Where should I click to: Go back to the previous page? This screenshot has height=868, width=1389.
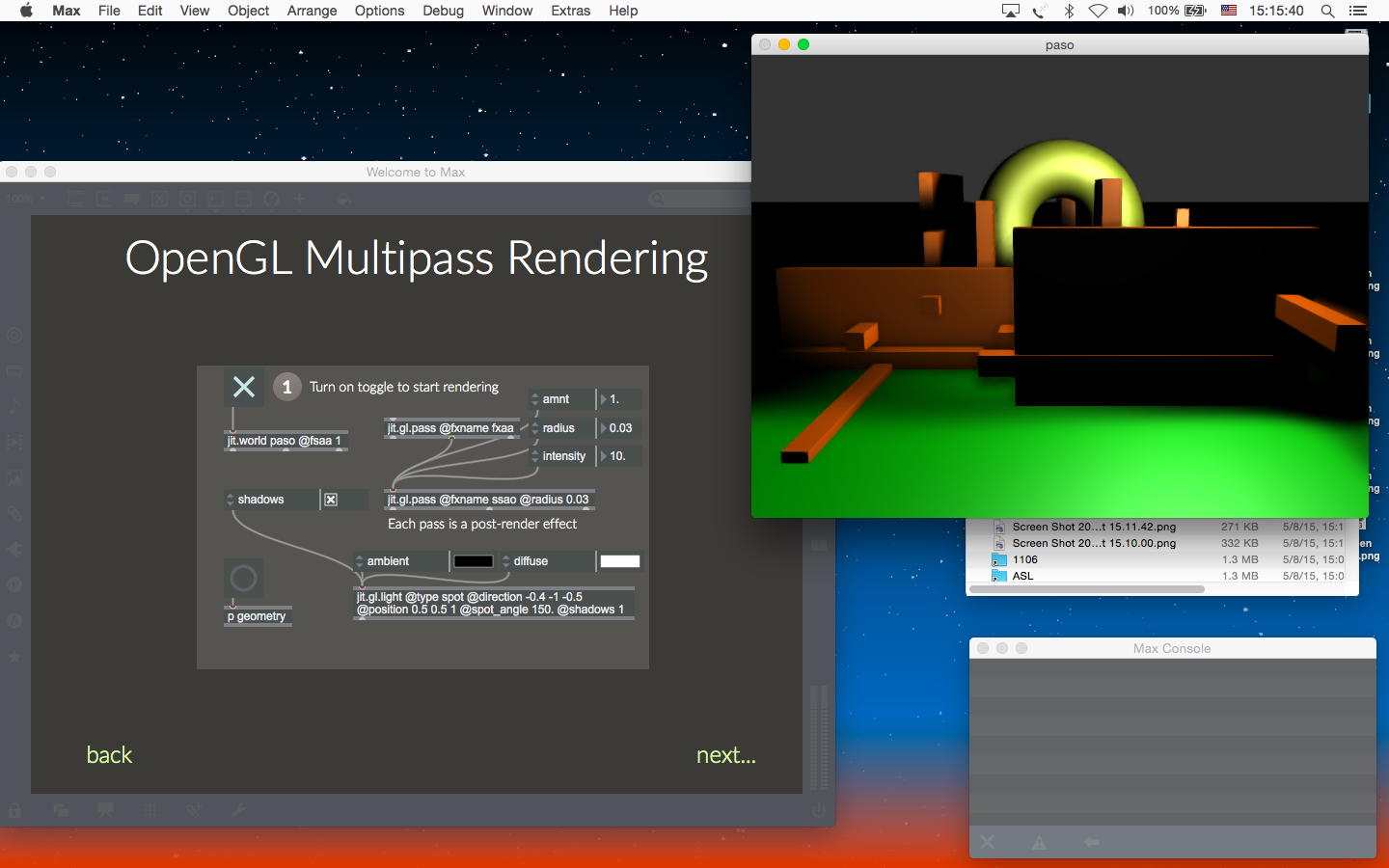[109, 755]
